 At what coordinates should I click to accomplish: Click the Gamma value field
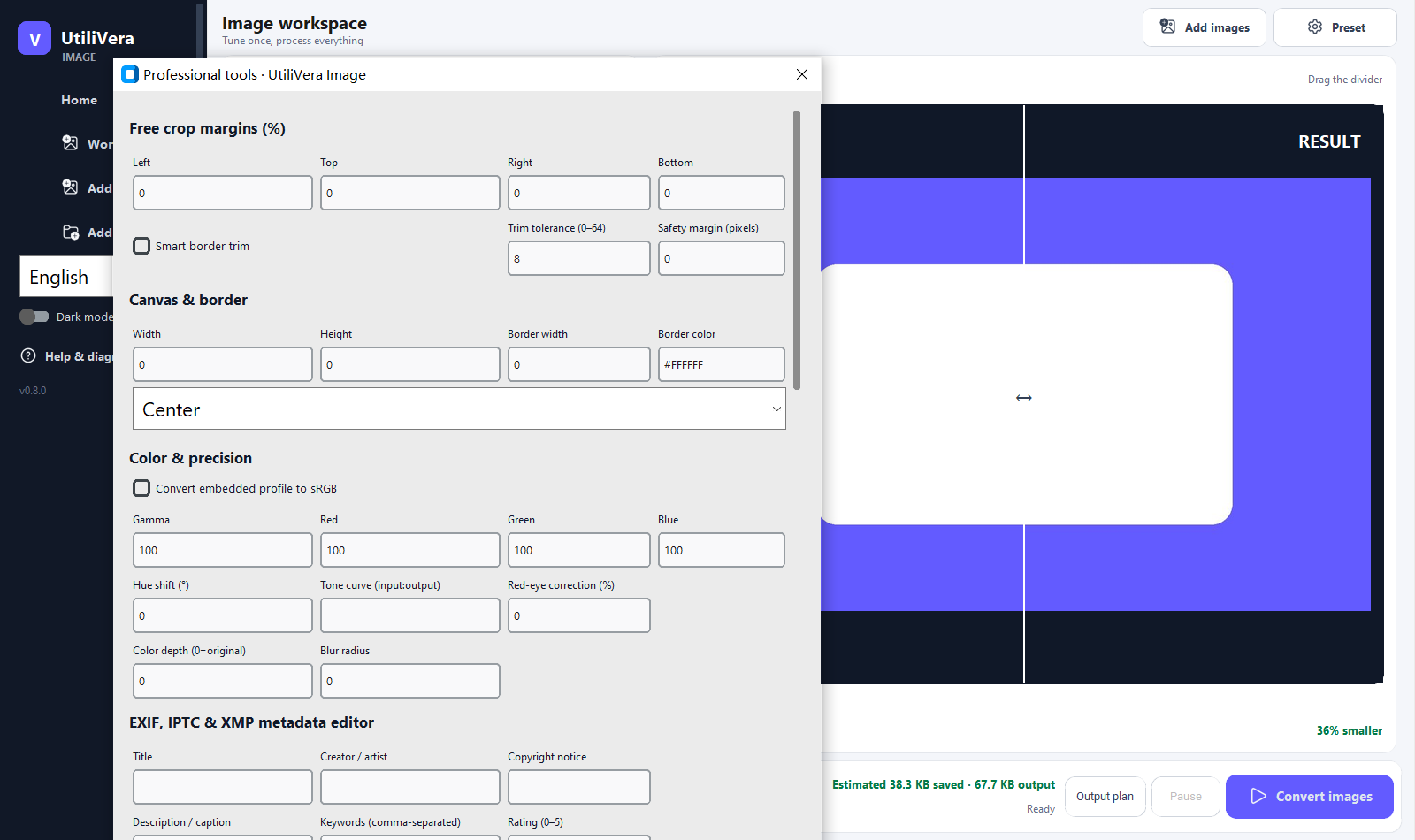pyautogui.click(x=223, y=550)
